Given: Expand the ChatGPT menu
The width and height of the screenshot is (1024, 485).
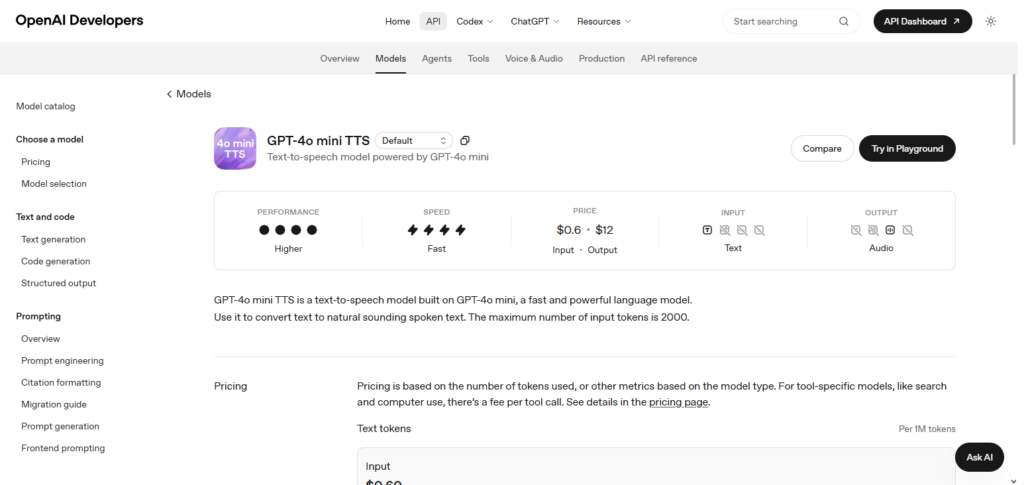Looking at the screenshot, I should [535, 22].
